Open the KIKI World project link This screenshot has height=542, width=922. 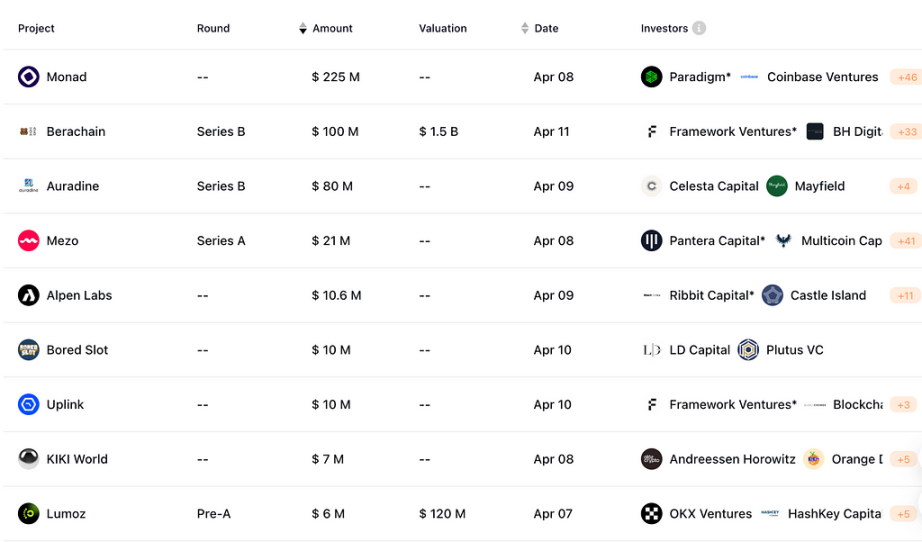77,459
